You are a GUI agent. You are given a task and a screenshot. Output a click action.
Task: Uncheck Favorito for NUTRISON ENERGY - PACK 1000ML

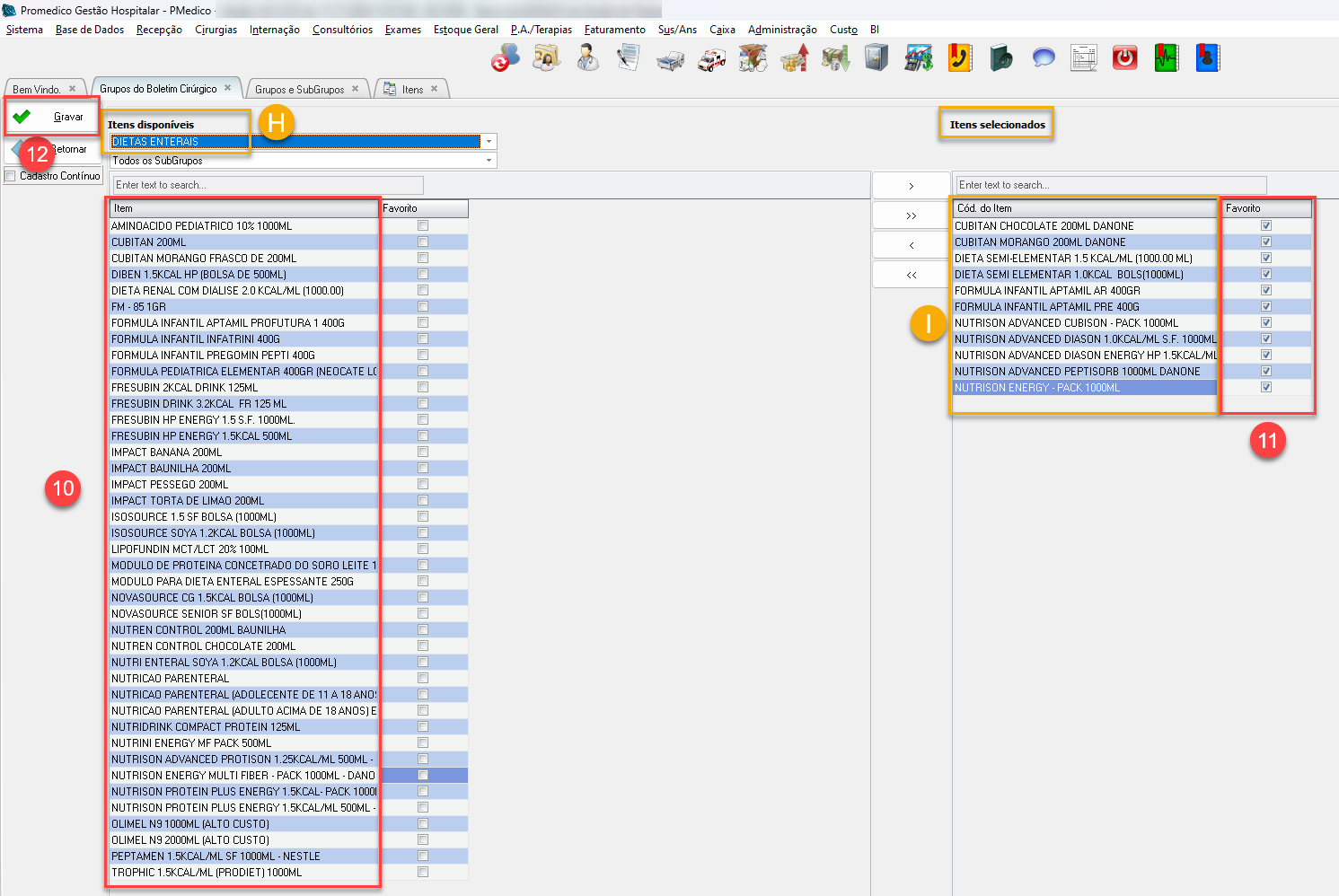point(1266,388)
